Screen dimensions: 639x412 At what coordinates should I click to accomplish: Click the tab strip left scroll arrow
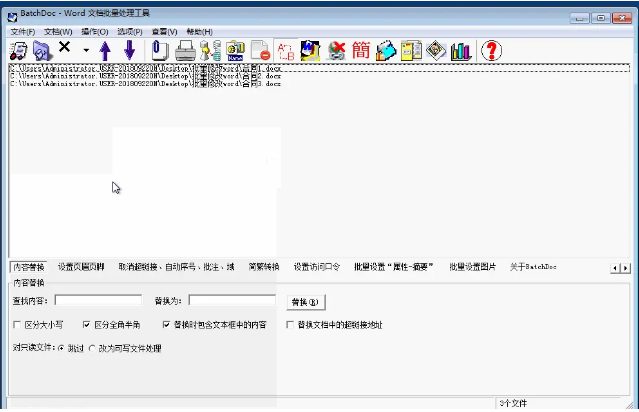click(x=615, y=268)
